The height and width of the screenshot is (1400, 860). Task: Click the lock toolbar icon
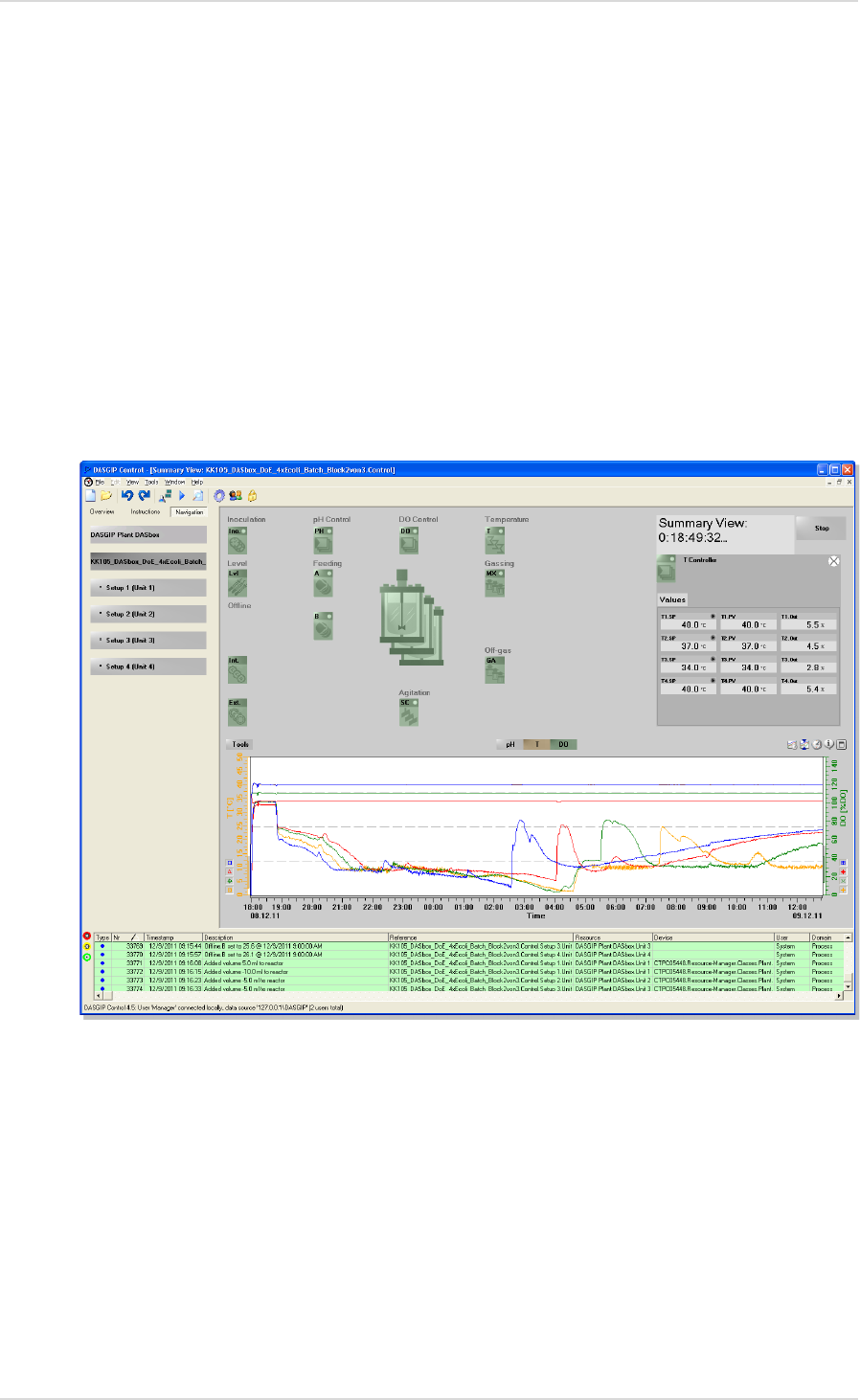(x=253, y=496)
